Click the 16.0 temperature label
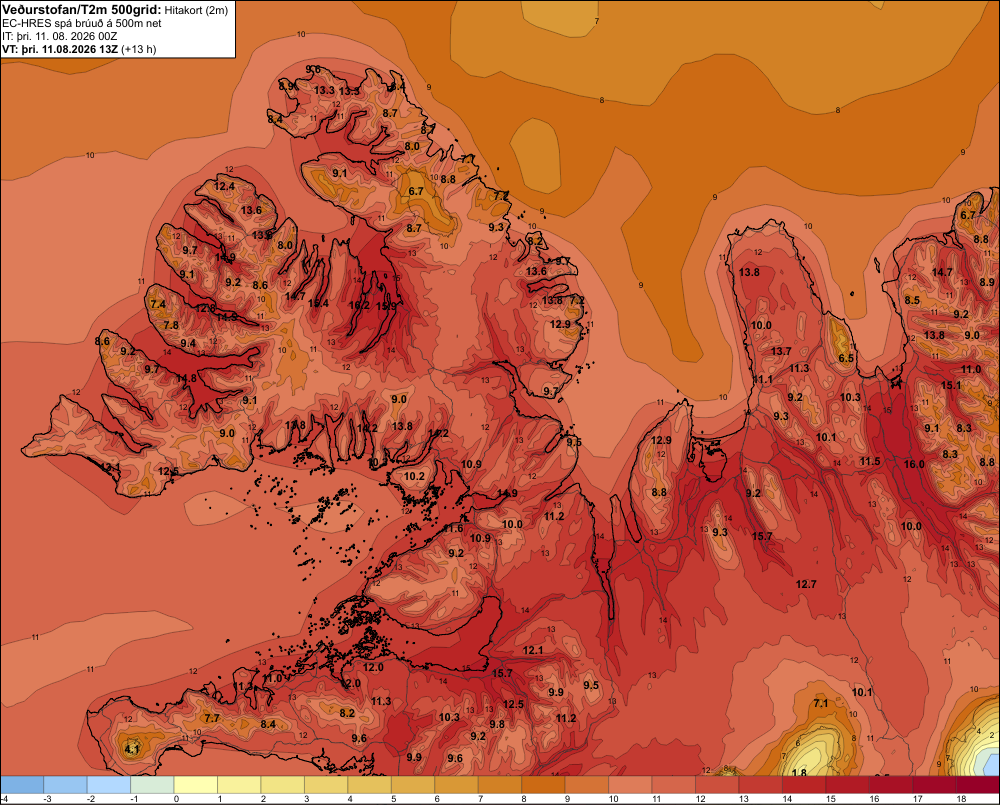This screenshot has height=805, width=1000. tap(914, 464)
